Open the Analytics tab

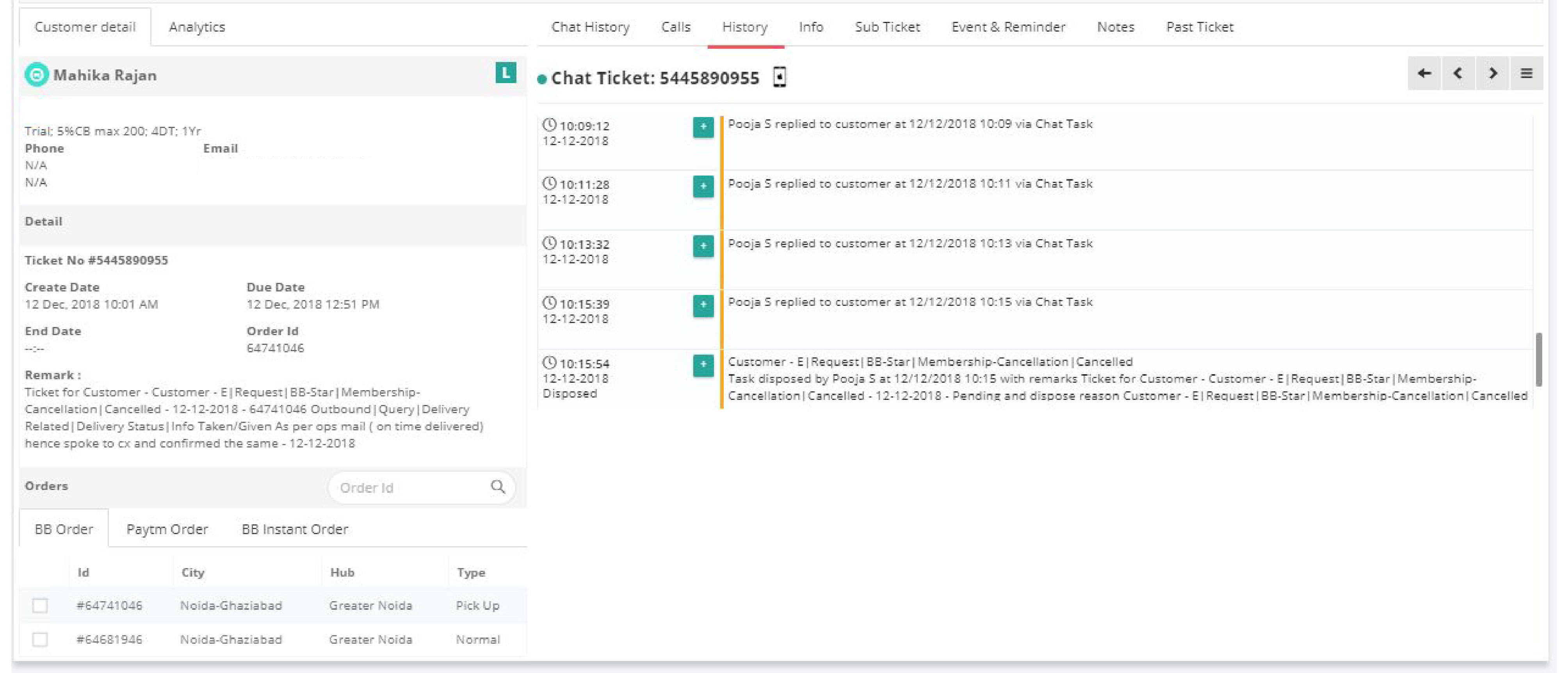tap(197, 27)
